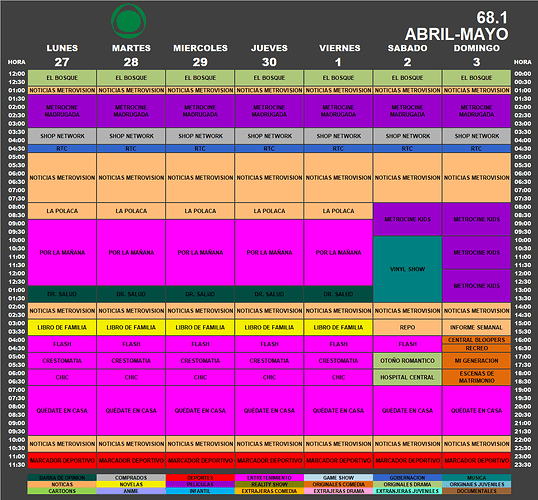The height and width of the screenshot is (500, 538).
Task: Select ESCENAS DE MATRIMONIO block on Domingo
Action: coord(477,377)
